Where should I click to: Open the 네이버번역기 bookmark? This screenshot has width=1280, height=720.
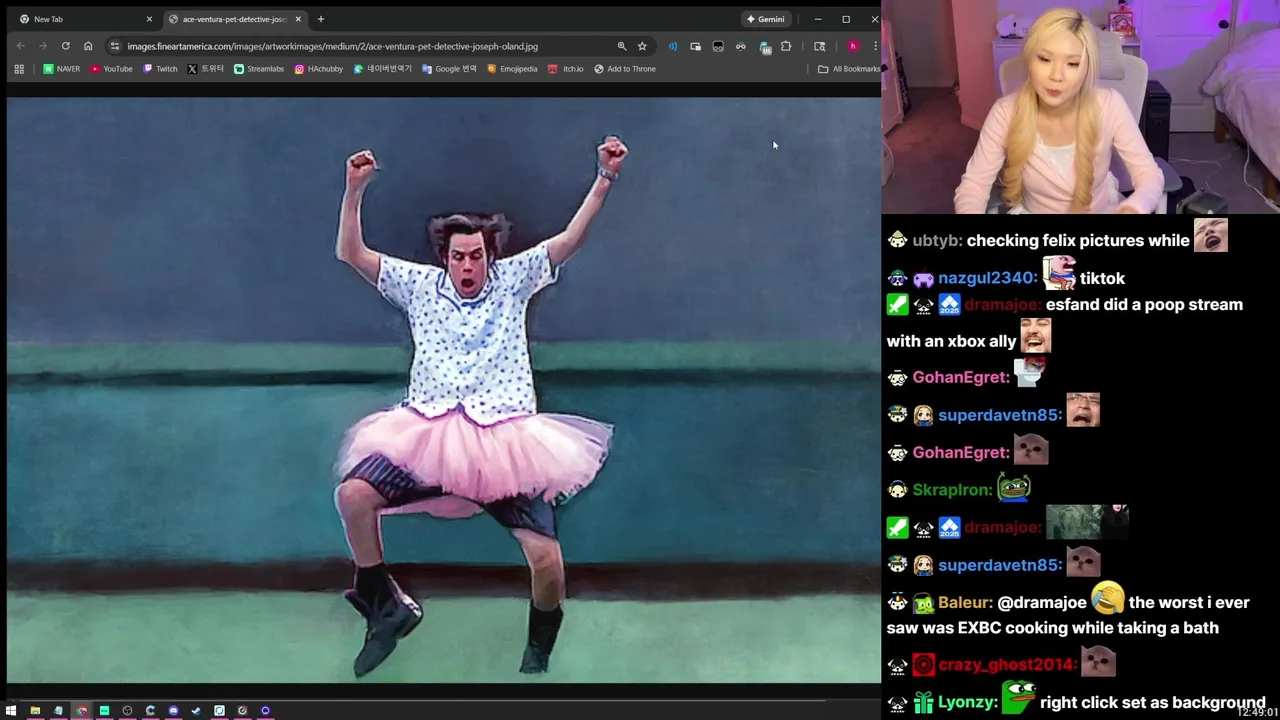tap(383, 69)
